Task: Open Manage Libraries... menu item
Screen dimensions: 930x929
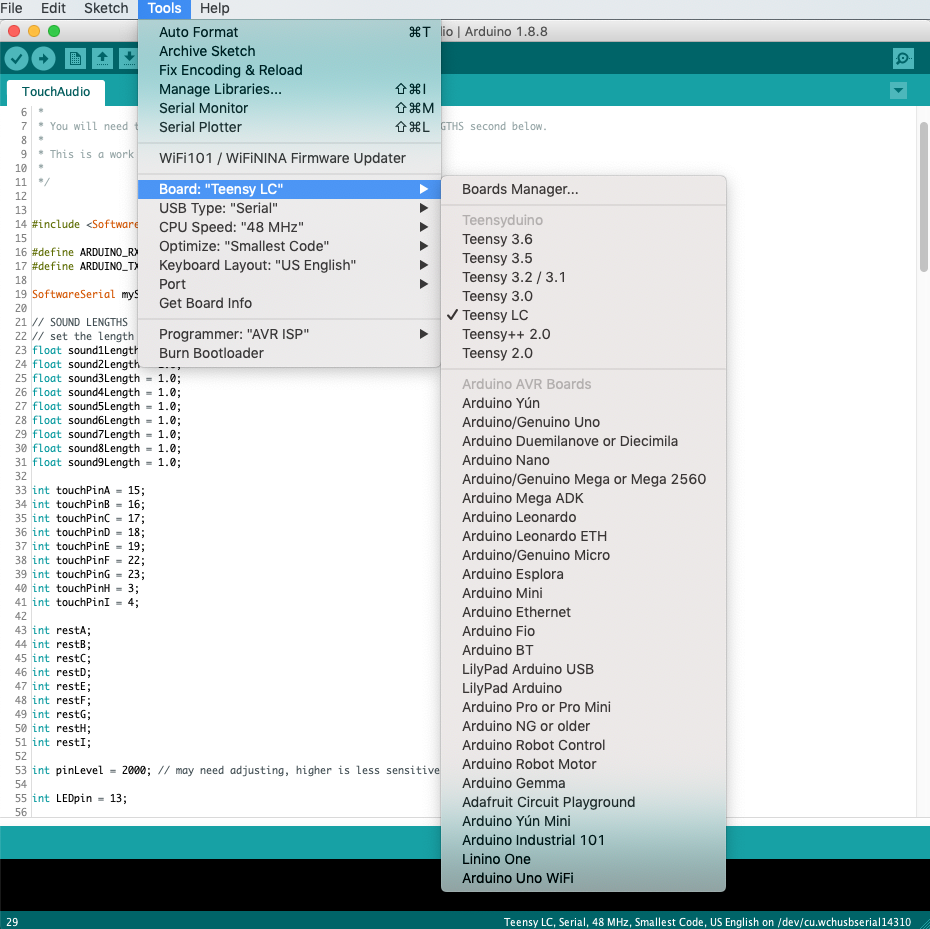Action: pos(289,89)
